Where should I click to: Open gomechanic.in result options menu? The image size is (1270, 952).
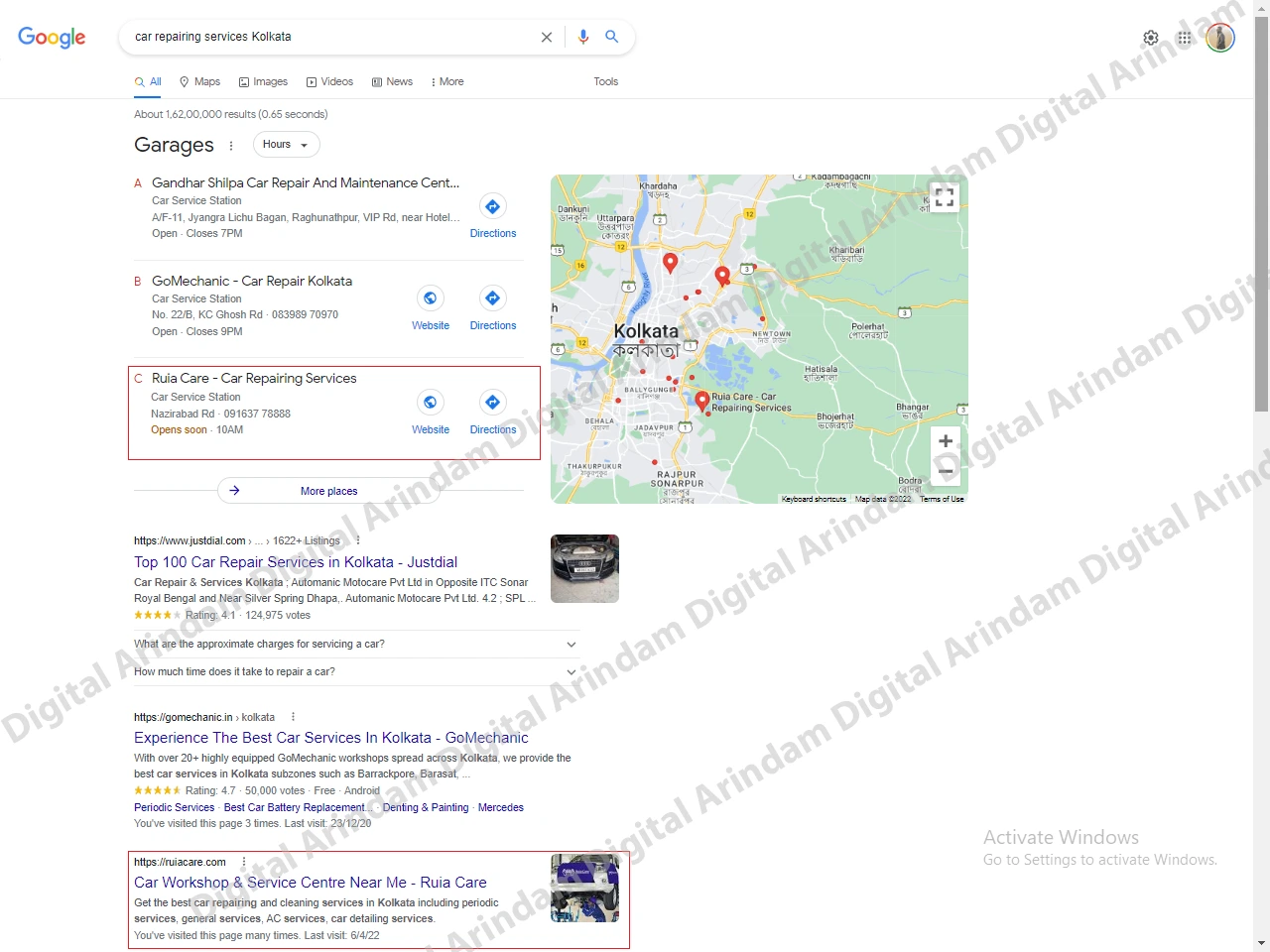tap(293, 717)
